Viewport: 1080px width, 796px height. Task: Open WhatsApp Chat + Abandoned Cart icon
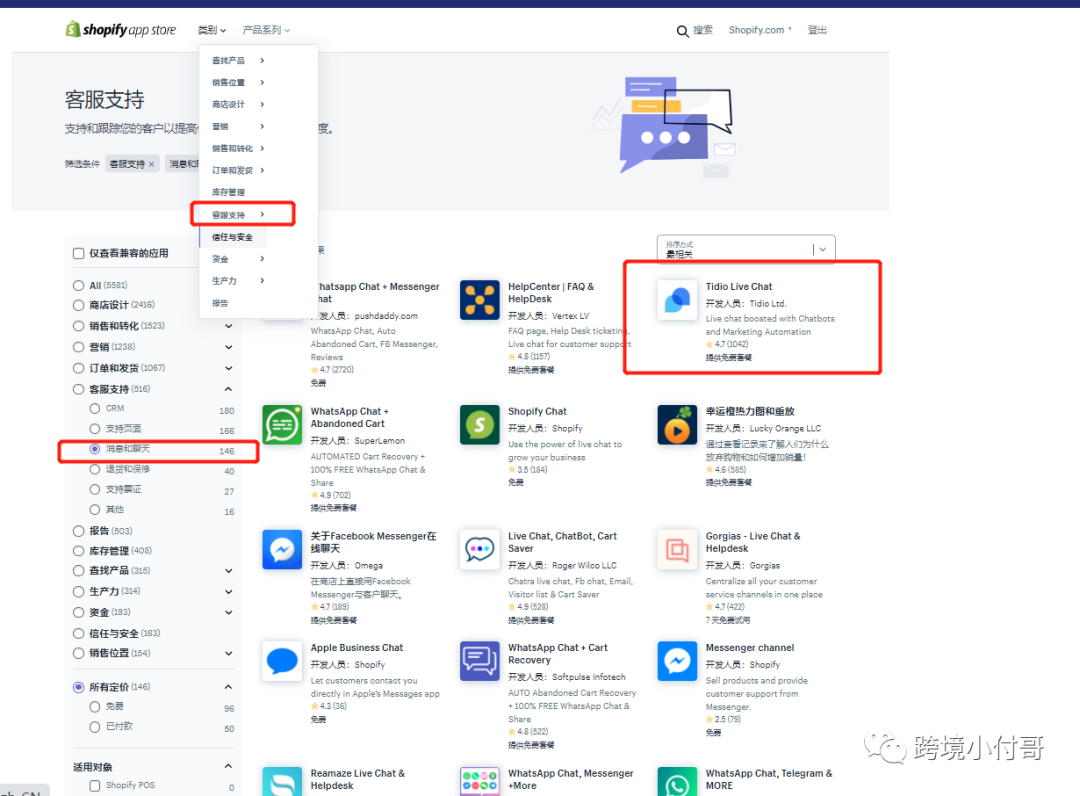point(282,425)
